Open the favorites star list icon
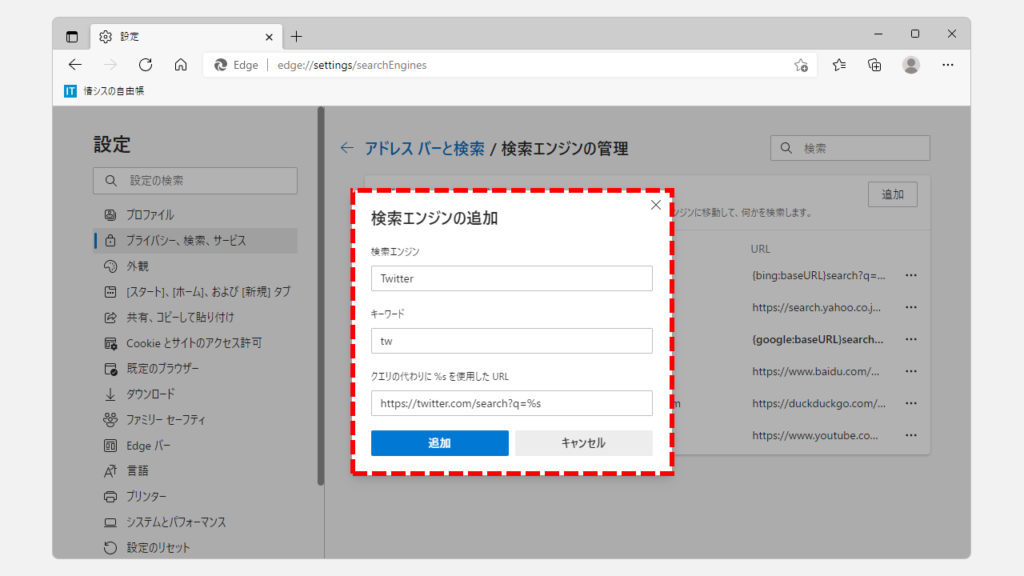The image size is (1024, 576). coord(839,65)
